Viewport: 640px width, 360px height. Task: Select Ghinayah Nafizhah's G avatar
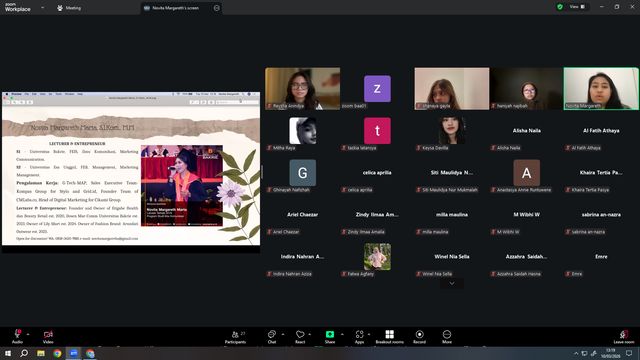pyautogui.click(x=302, y=173)
